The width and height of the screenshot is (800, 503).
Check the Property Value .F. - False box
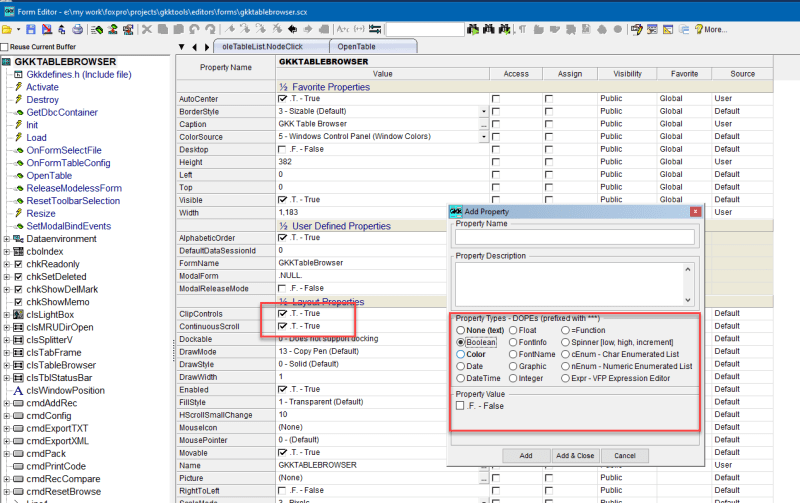pyautogui.click(x=460, y=406)
